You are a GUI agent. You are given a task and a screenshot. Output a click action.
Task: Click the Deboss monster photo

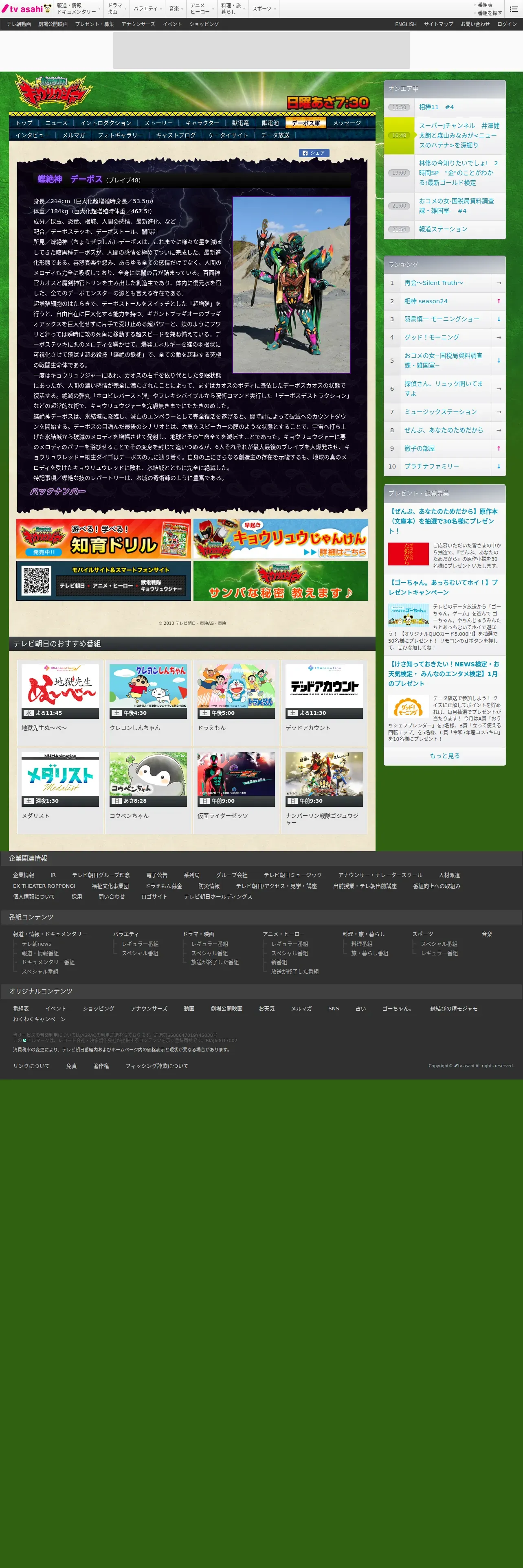coord(292,284)
